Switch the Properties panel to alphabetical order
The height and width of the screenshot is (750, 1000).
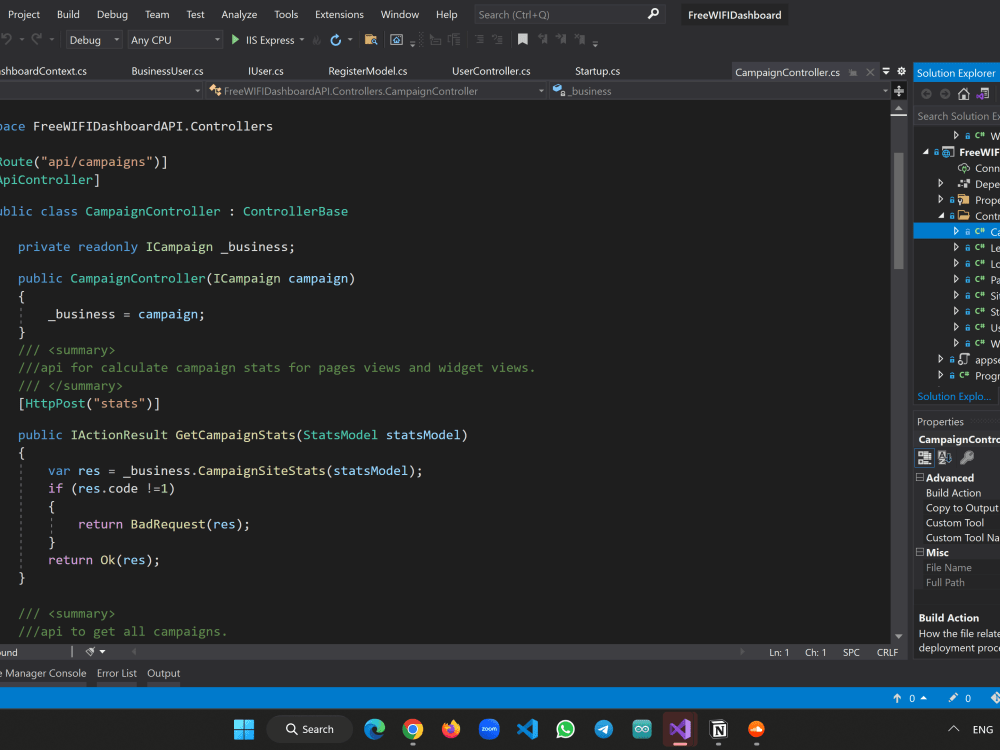(x=944, y=457)
